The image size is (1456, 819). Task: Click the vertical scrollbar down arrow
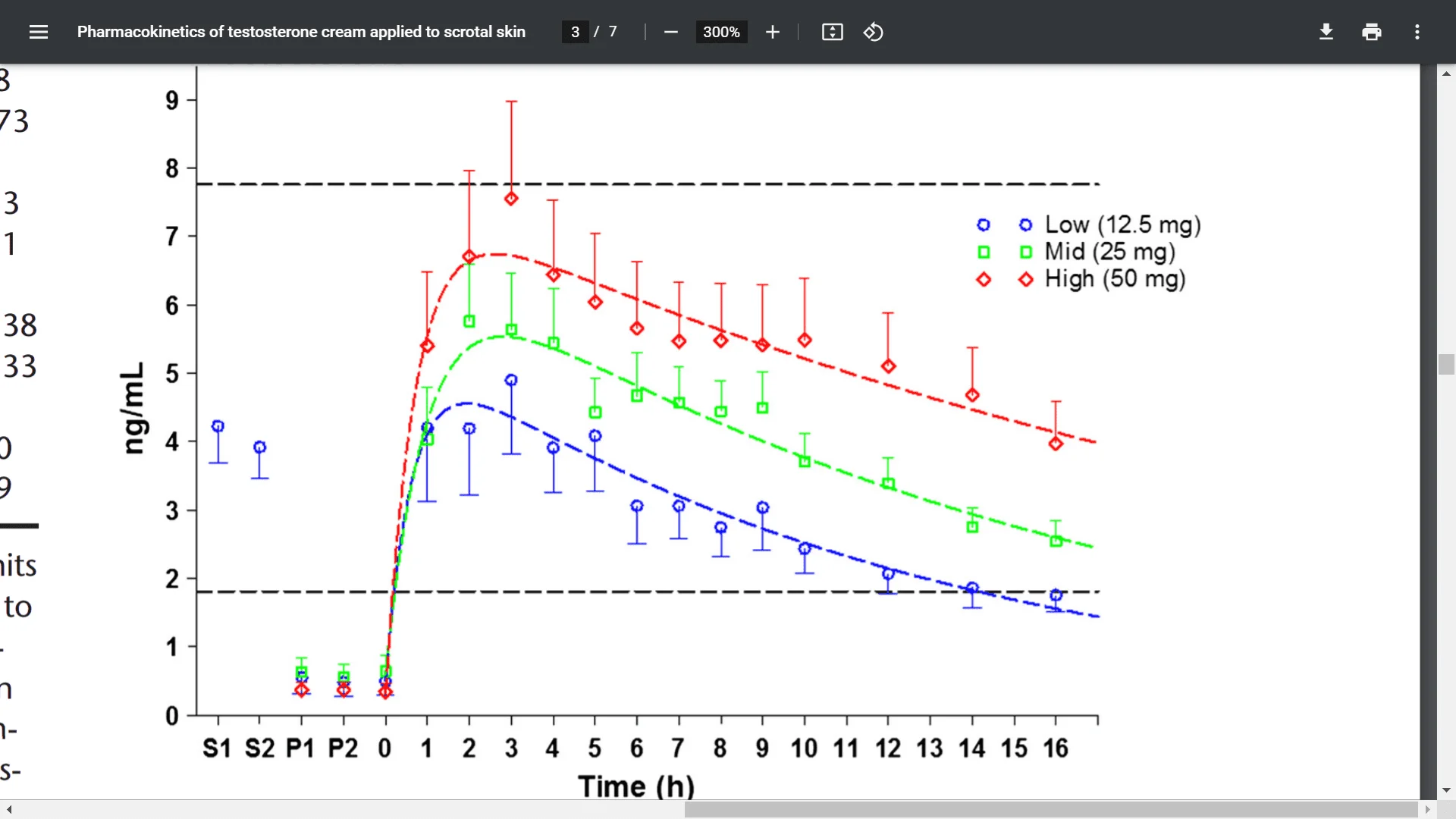pos(1446,789)
